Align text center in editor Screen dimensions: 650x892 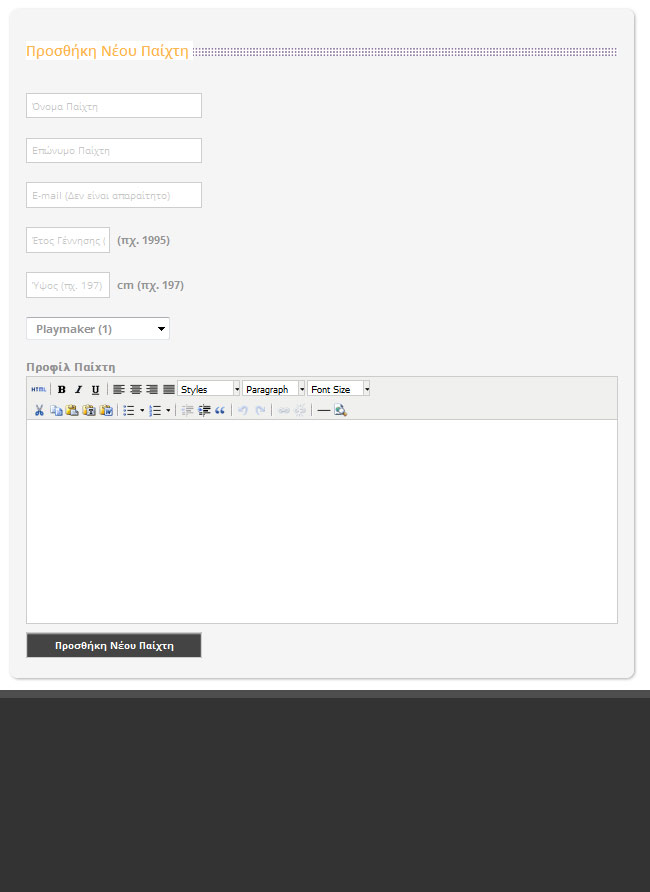pos(135,389)
